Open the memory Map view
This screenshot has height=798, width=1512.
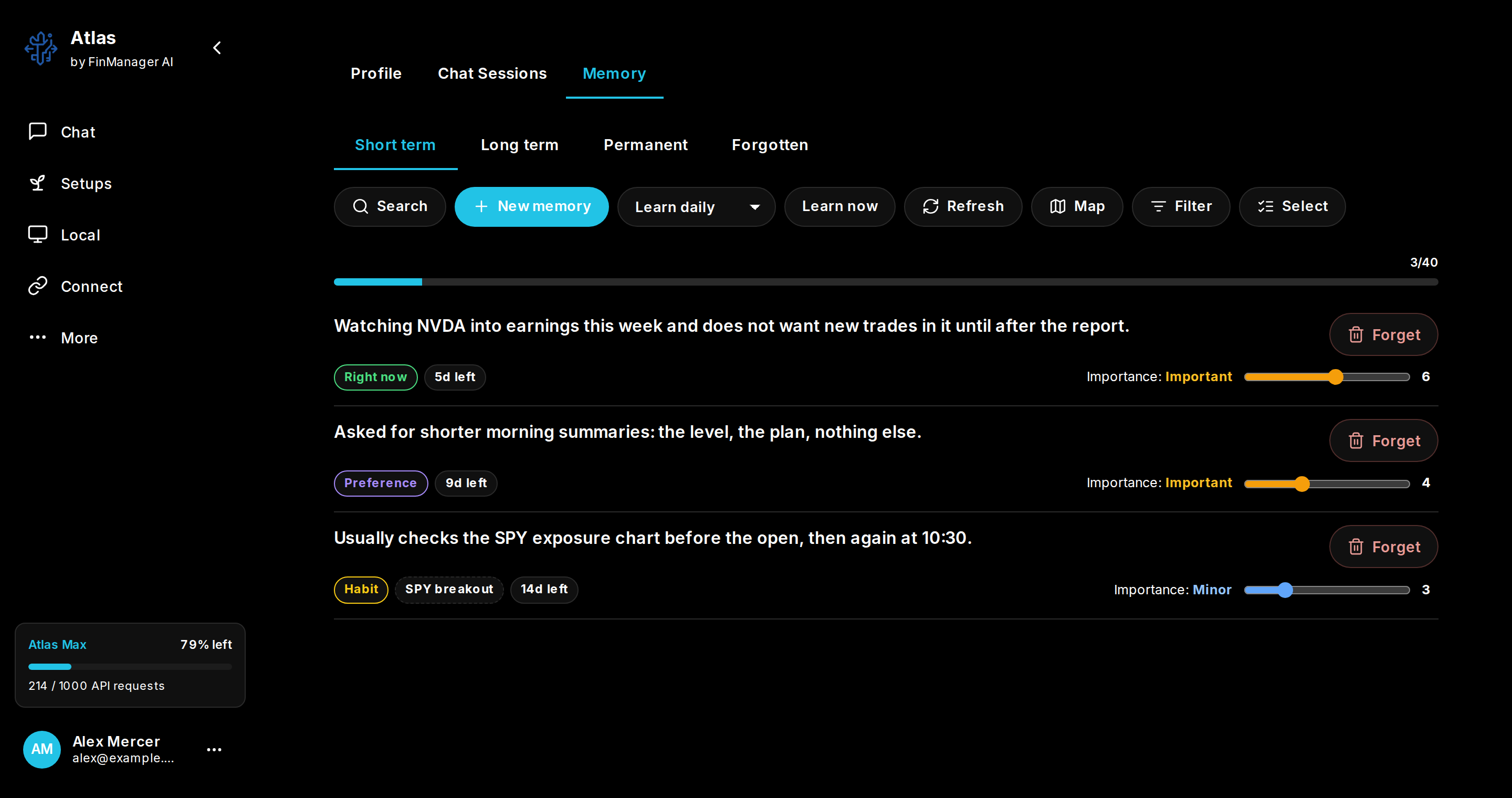[1077, 206]
